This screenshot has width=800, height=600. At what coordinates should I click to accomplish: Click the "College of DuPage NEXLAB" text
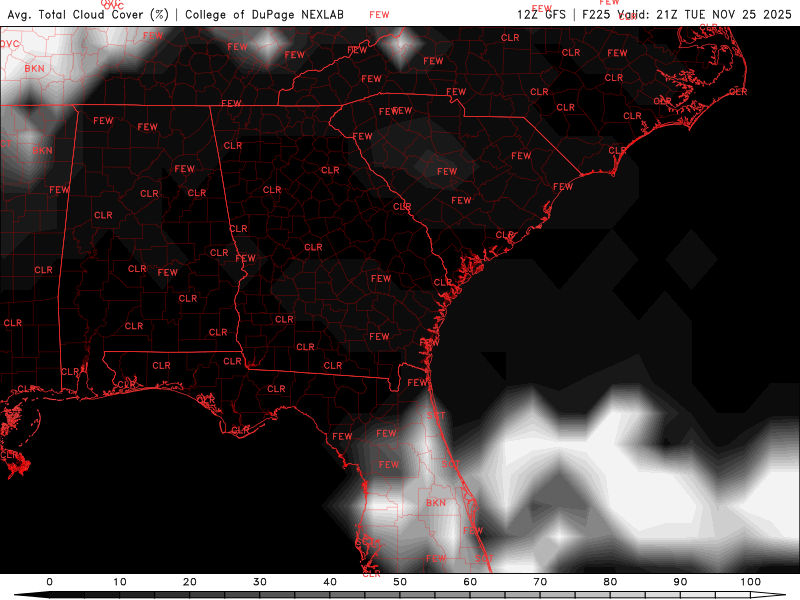264,14
